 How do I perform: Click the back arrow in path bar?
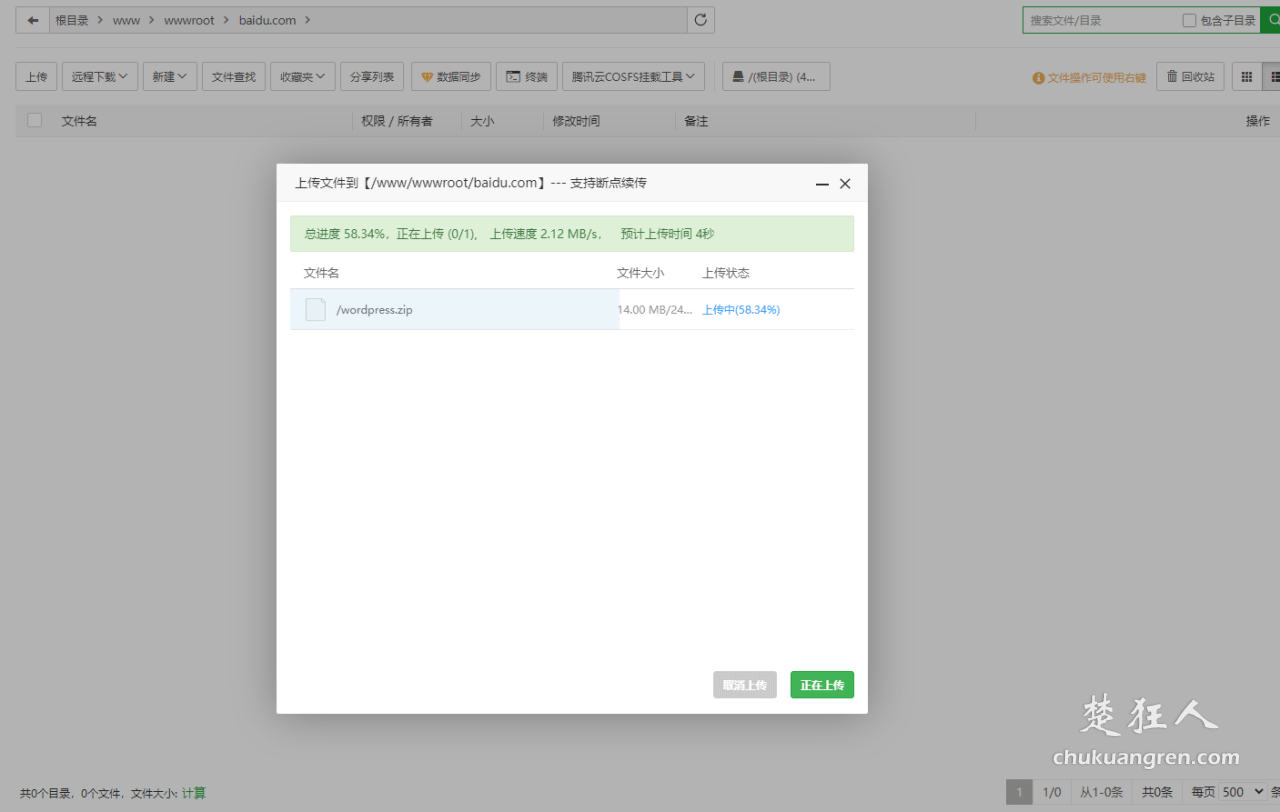(x=33, y=20)
